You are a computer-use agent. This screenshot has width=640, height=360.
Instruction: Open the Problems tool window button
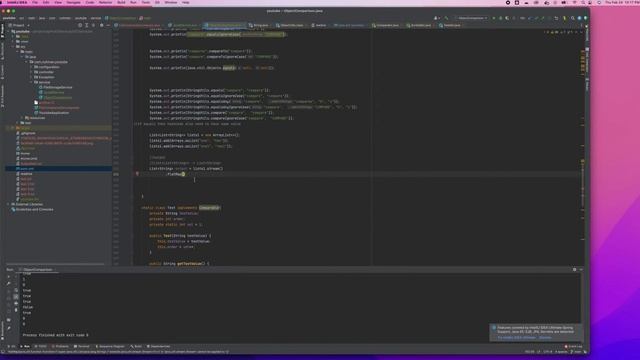[x=60, y=347]
